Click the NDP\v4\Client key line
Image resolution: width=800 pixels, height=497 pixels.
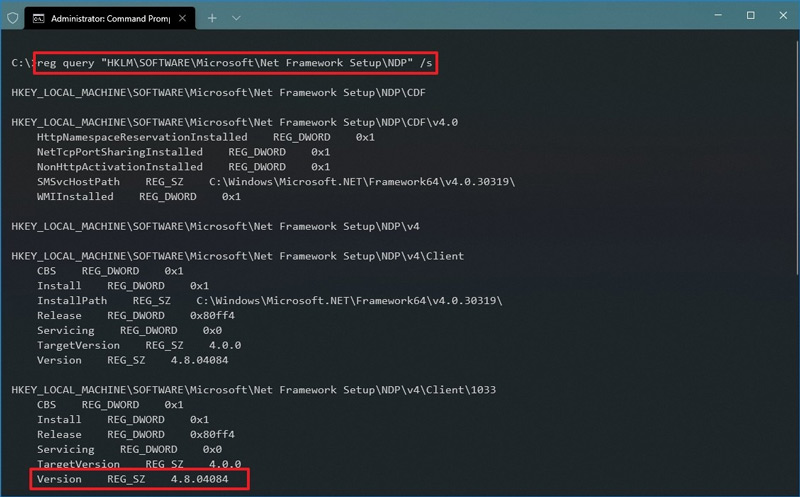point(238,256)
